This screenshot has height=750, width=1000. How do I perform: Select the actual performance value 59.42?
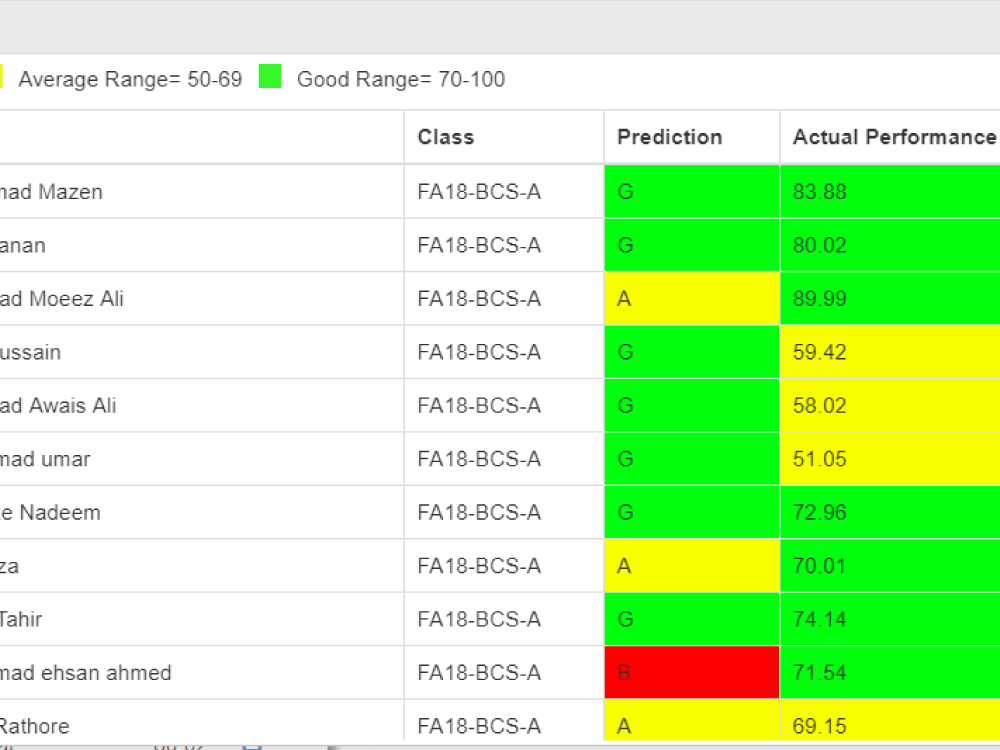coord(820,352)
